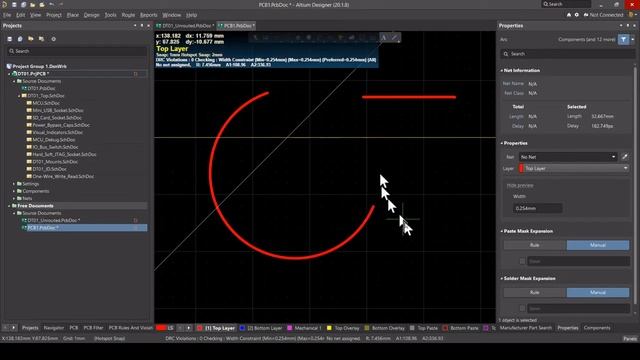Image resolution: width=640 pixels, height=360 pixels.
Task: Click the blue Bottom Layer color swatch
Action: pos(242,328)
